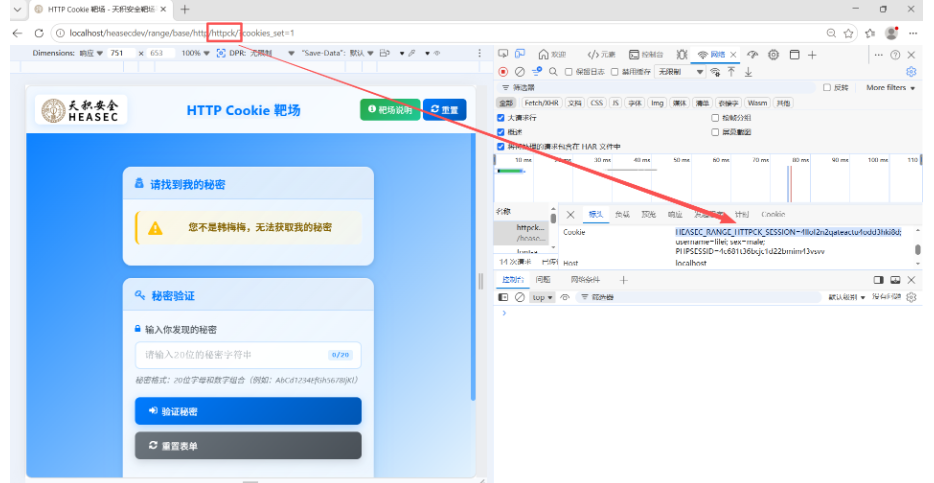Open network search magnifier icon
The width and height of the screenshot is (934, 483).
pyautogui.click(x=553, y=71)
